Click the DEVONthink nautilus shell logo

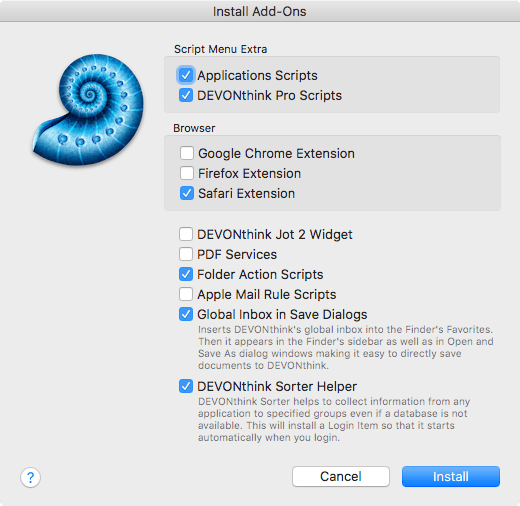(x=88, y=110)
